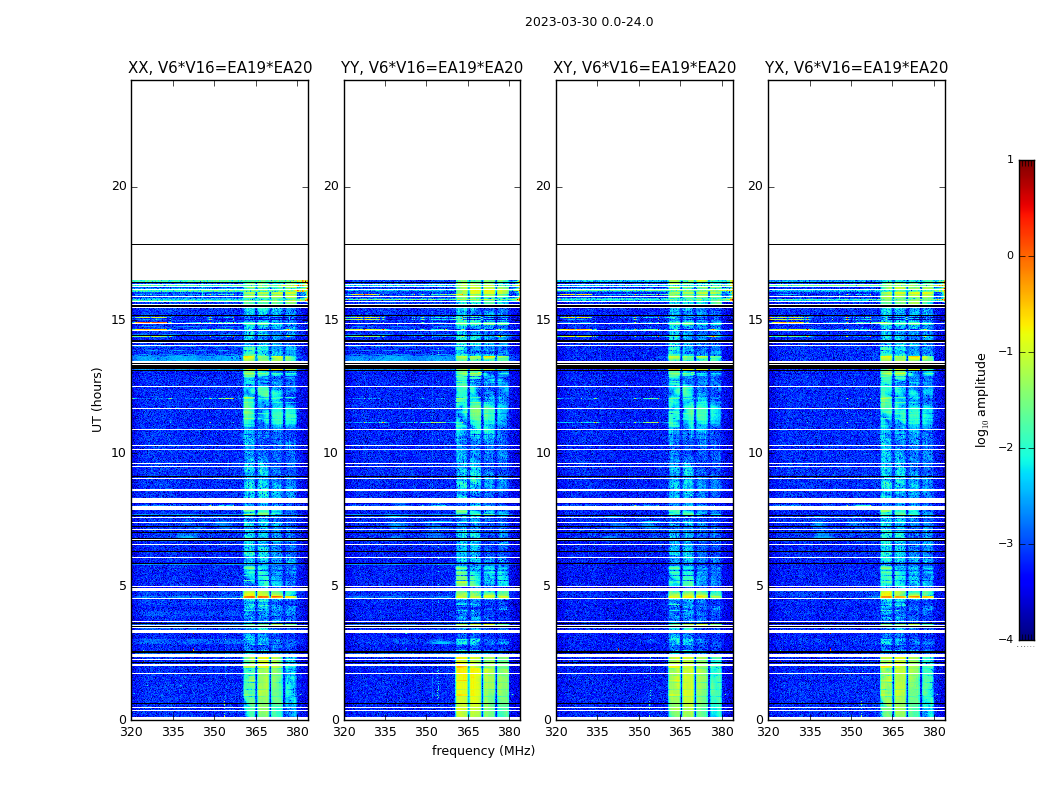Click the date title 2023-03-30 0.0-24.0
The image size is (1050, 800).
[x=589, y=22]
